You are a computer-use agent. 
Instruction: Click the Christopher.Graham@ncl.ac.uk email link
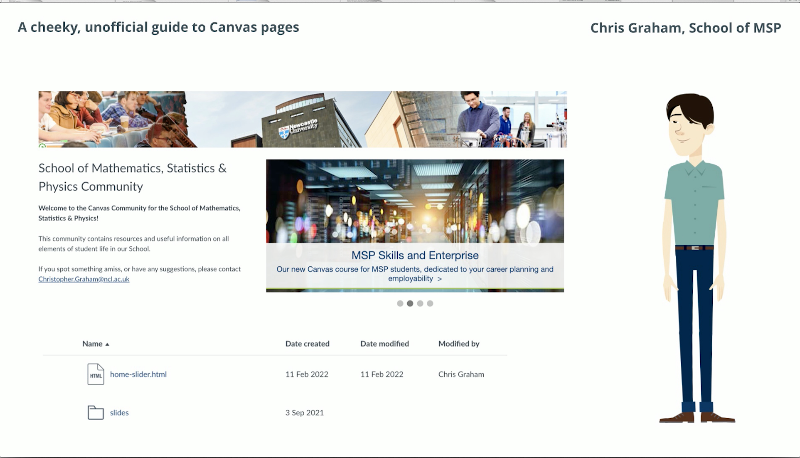[84, 279]
